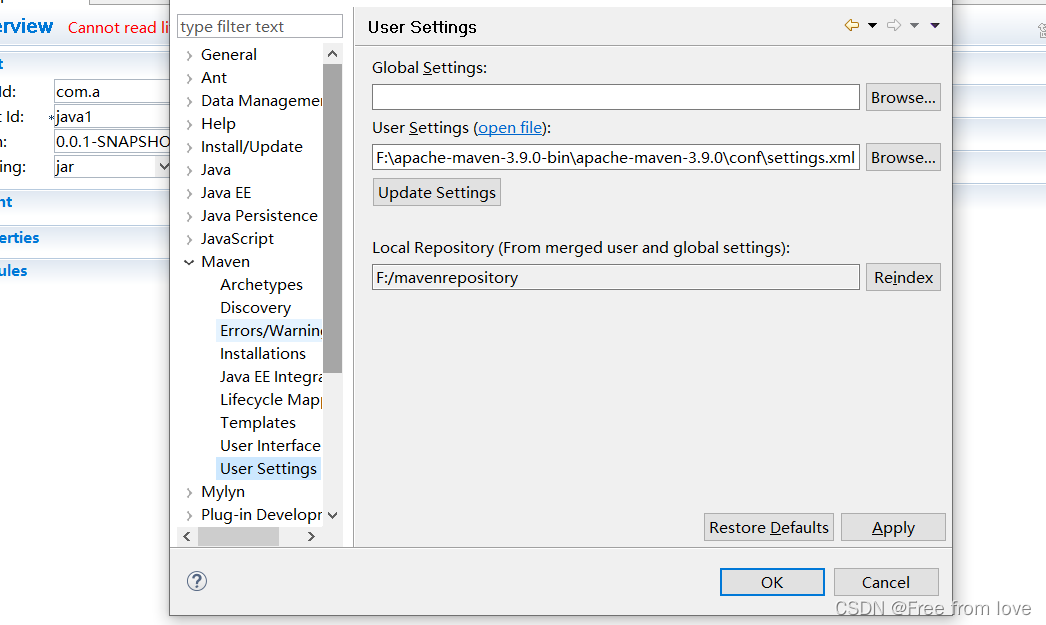Click the Update Settings button
Viewport: 1046px width, 625px height.
coord(436,191)
